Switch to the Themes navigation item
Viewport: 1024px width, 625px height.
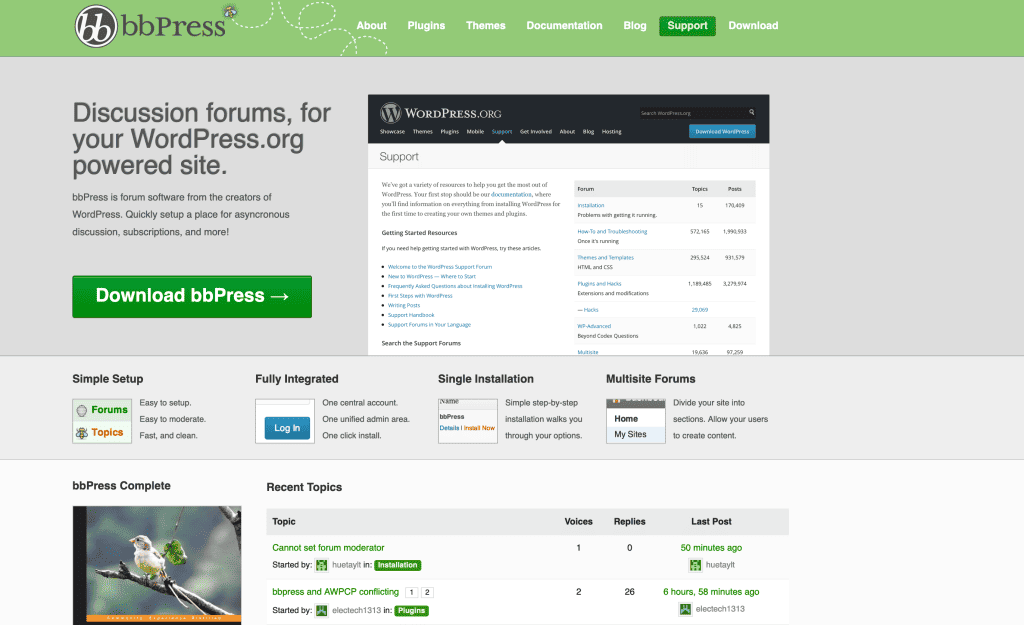point(485,25)
